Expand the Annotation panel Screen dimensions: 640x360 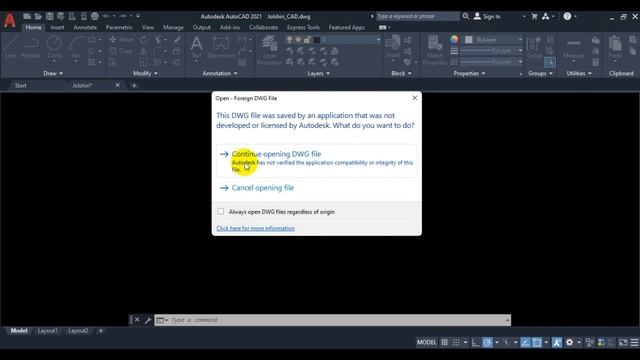[220, 73]
